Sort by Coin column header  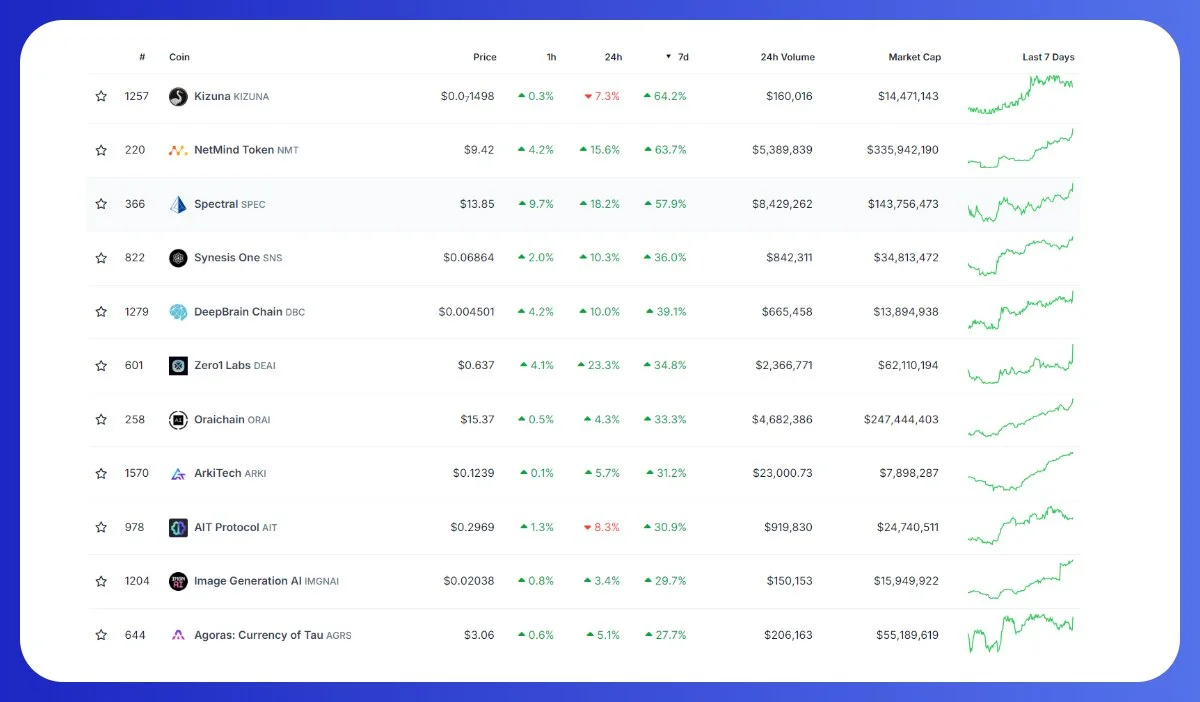(x=179, y=57)
